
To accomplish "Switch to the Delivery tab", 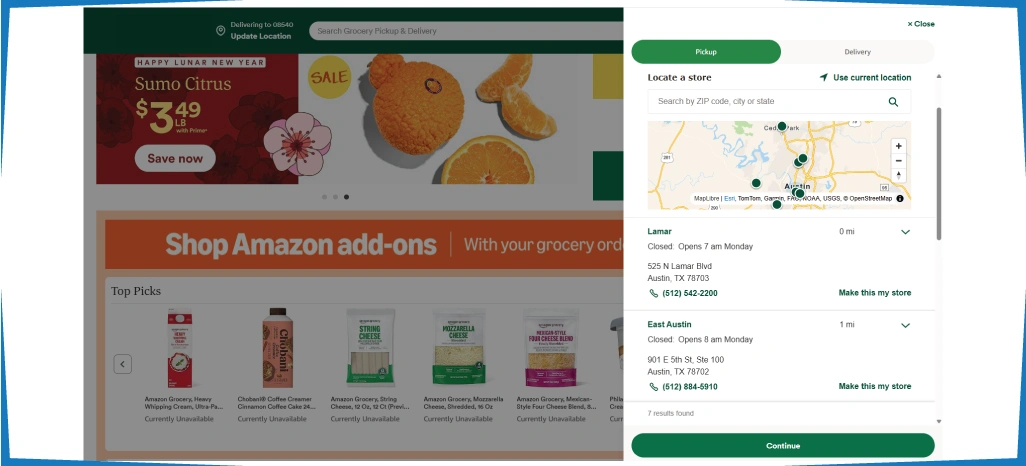I will pos(857,52).
